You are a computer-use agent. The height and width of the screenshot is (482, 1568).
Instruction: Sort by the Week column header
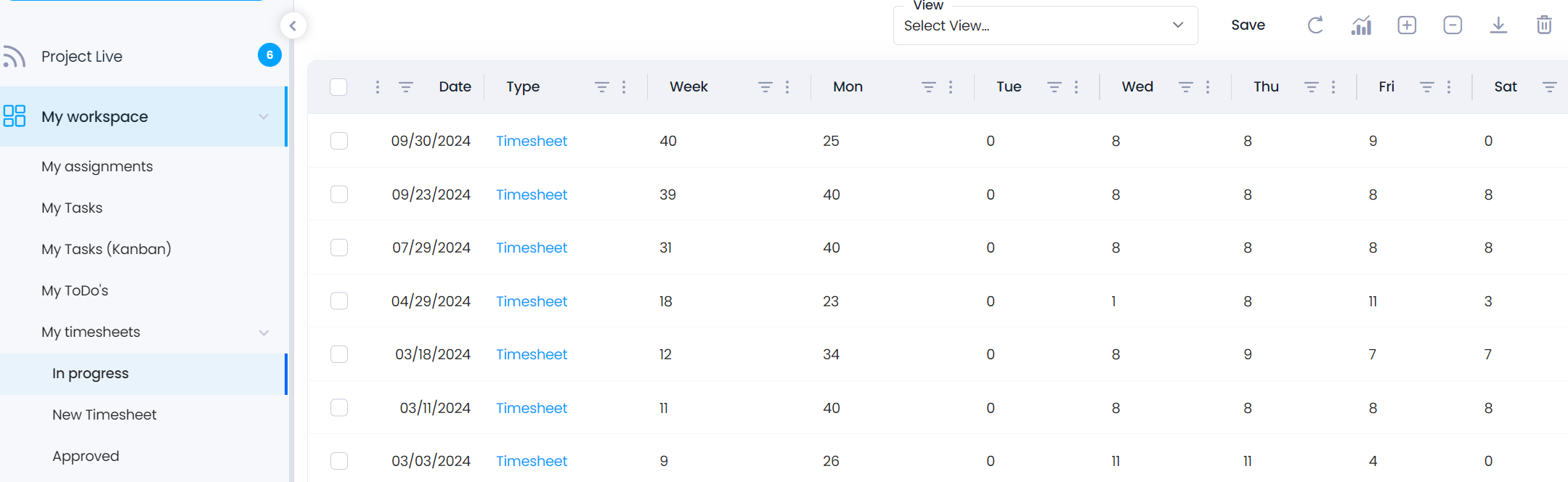[688, 87]
